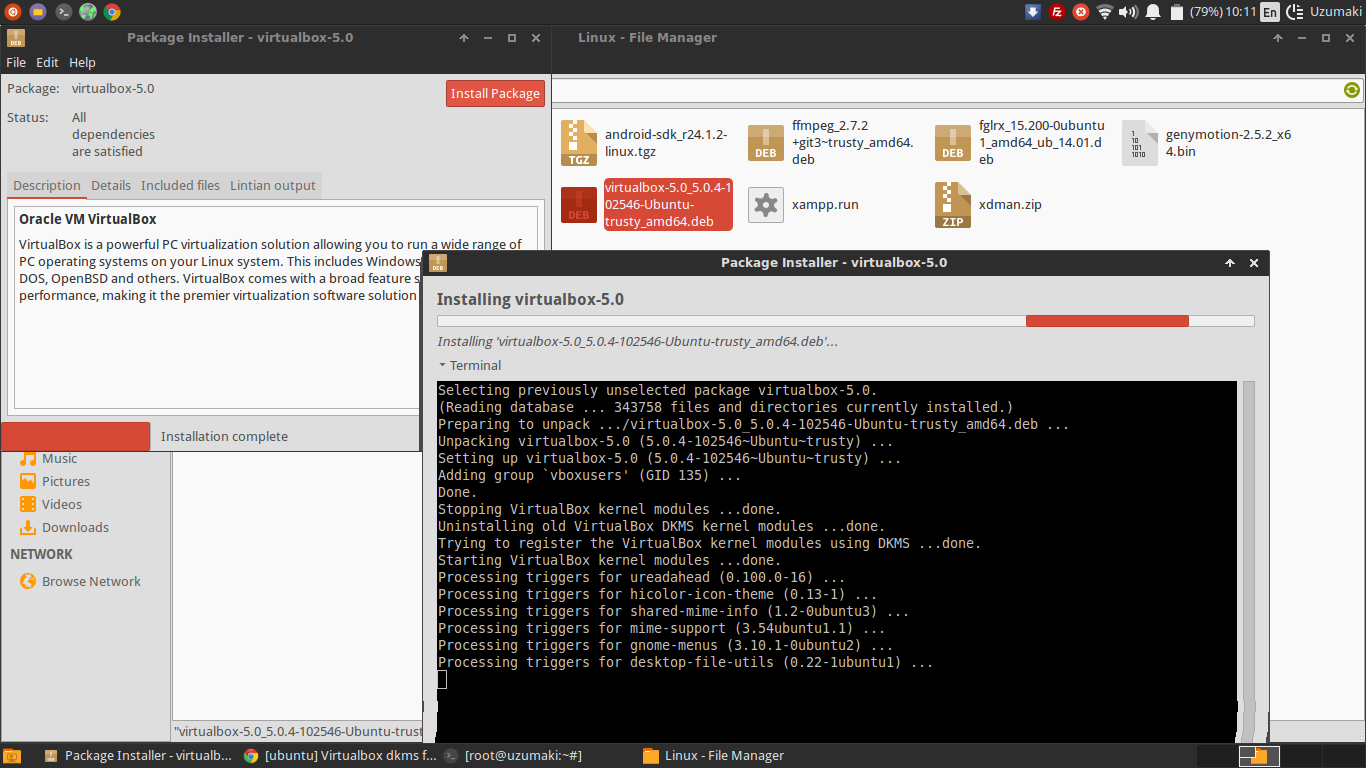Select the xampp.run gear file icon

(x=766, y=205)
